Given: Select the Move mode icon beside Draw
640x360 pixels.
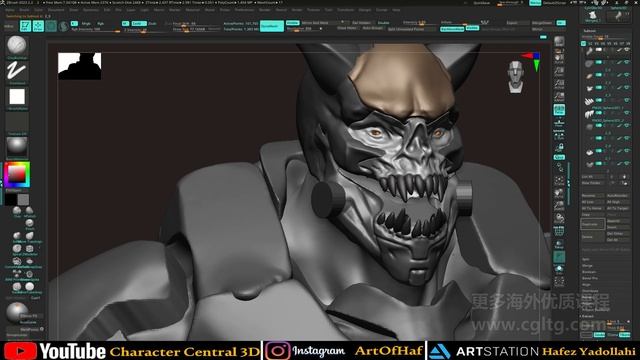Looking at the screenshot, I should point(51,26).
